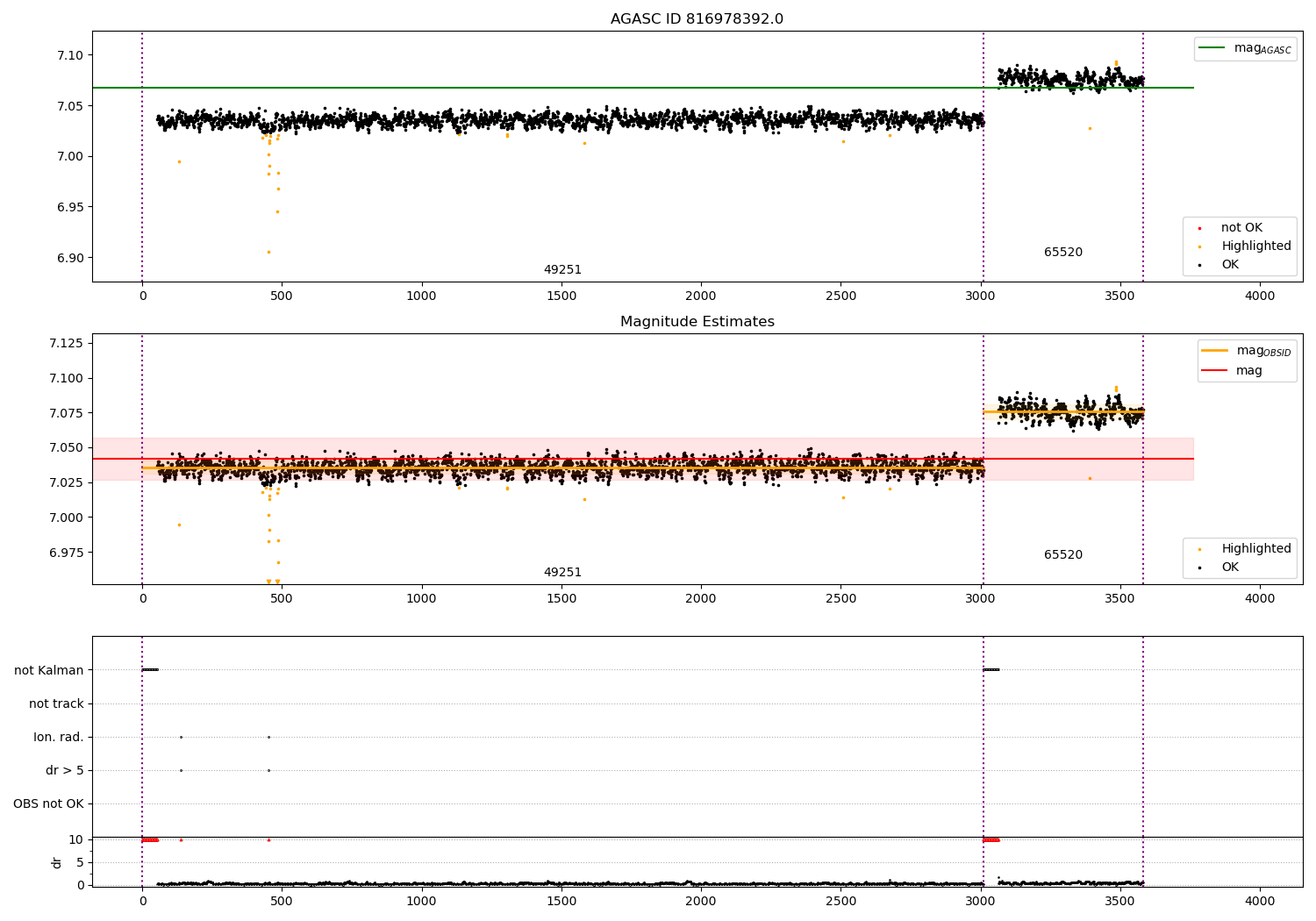Click the 'OBS not OK' row label
This screenshot has height=921, width=1316.
tap(48, 803)
